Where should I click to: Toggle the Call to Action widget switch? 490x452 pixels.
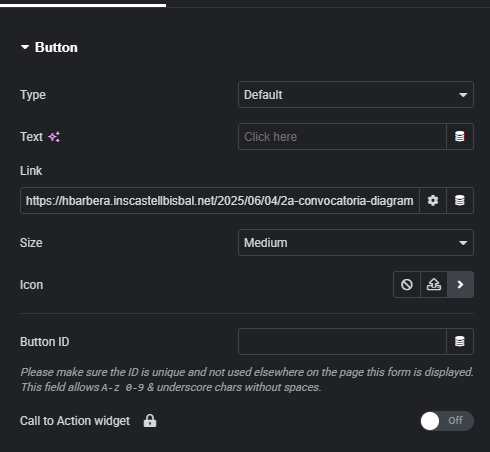[447, 421]
